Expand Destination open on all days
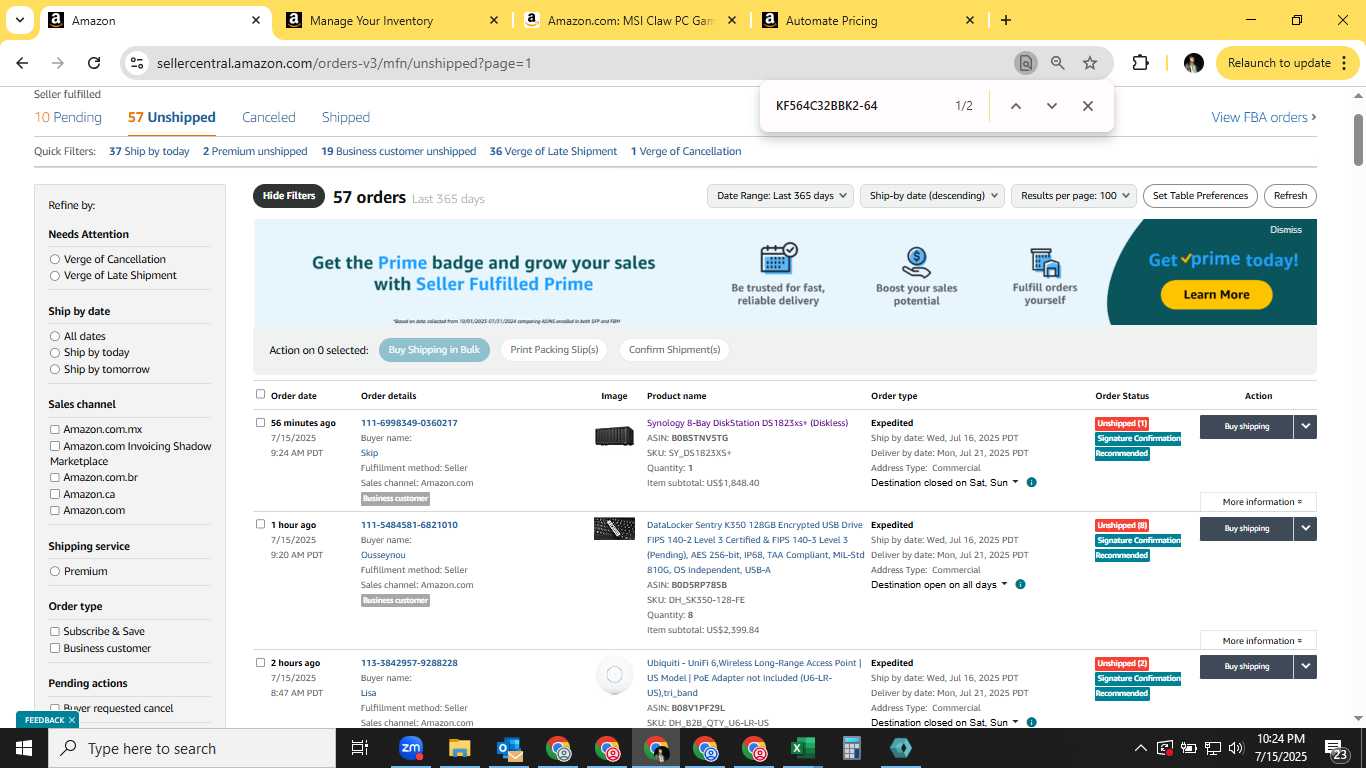The height and width of the screenshot is (768, 1366). coord(939,585)
